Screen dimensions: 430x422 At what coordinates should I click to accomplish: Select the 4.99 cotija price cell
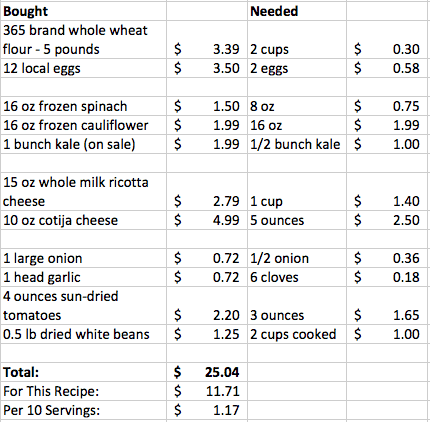[207, 220]
